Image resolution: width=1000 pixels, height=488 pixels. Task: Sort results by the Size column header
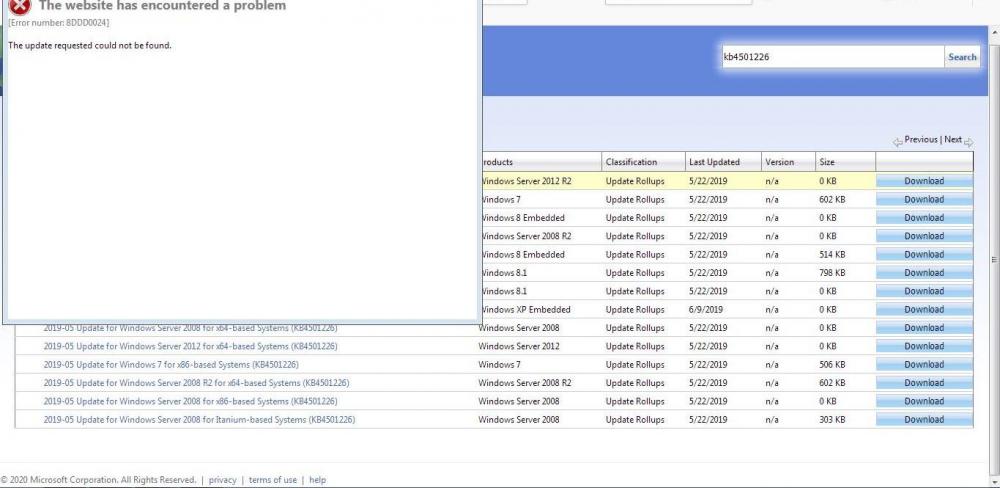click(826, 162)
